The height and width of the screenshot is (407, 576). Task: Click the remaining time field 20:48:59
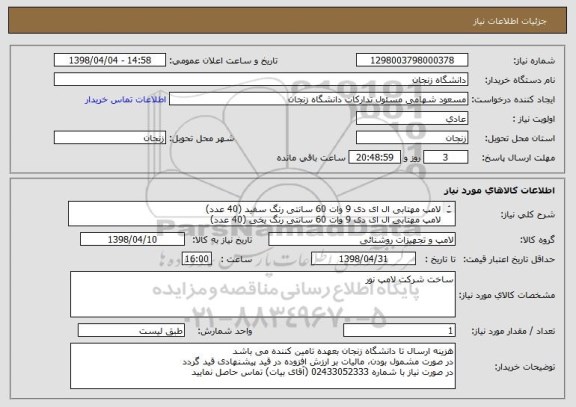click(x=374, y=157)
